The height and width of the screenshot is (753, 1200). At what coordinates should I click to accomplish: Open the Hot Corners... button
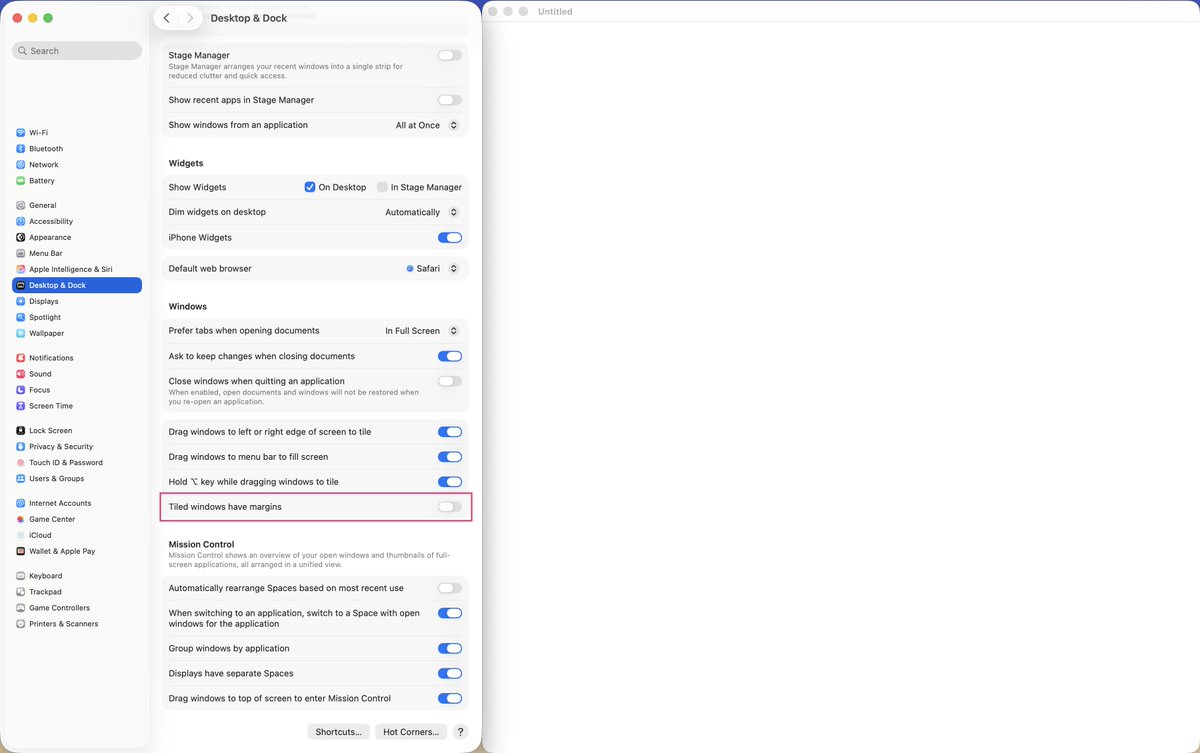411,732
